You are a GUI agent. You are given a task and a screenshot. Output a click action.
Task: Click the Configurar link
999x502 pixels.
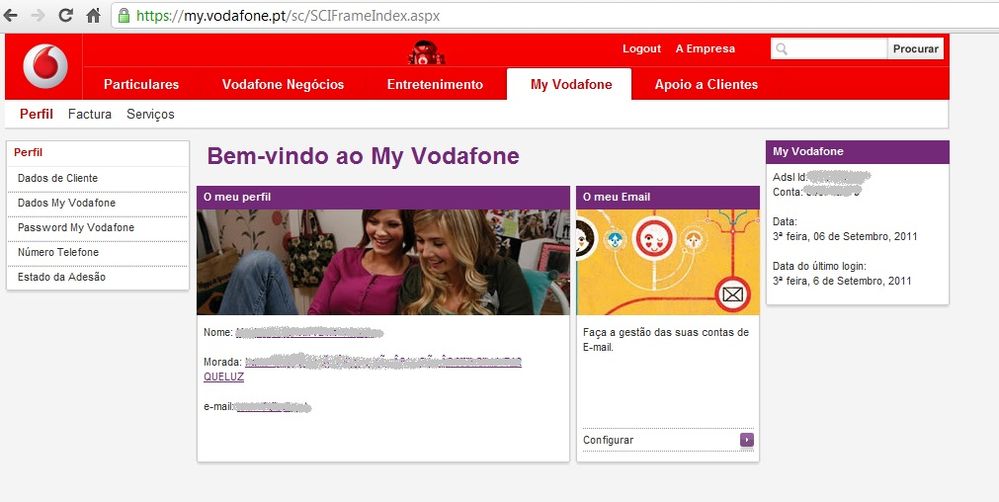point(608,440)
